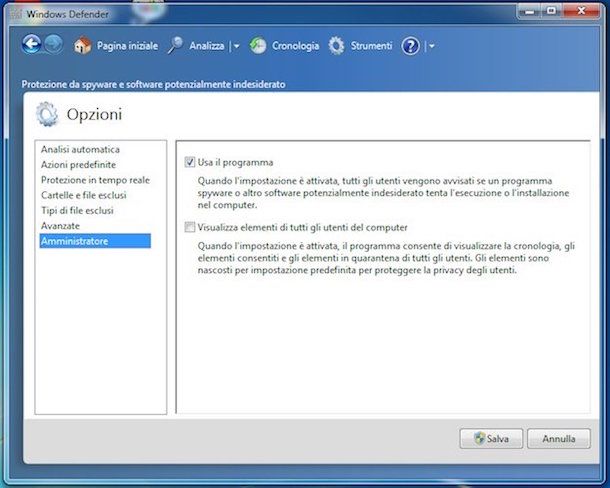Screen dimensions: 610x488
Task: Open the Cronologia toolbar item
Action: (295, 46)
